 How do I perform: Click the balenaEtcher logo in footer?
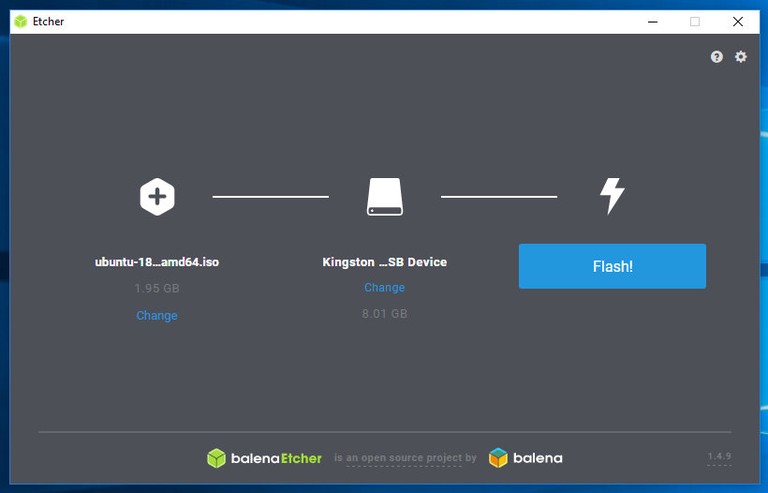pos(265,458)
